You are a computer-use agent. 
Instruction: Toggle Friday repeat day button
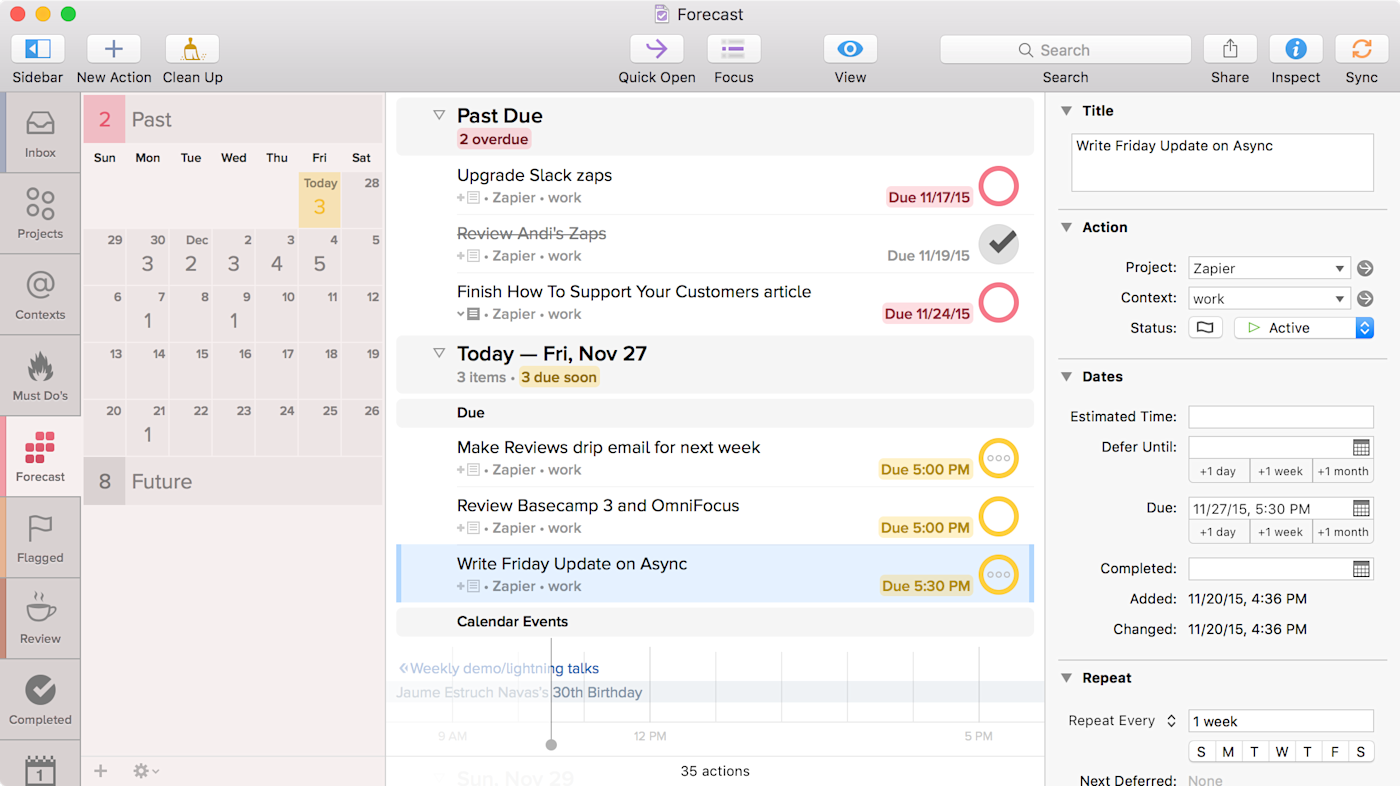[x=1334, y=752]
